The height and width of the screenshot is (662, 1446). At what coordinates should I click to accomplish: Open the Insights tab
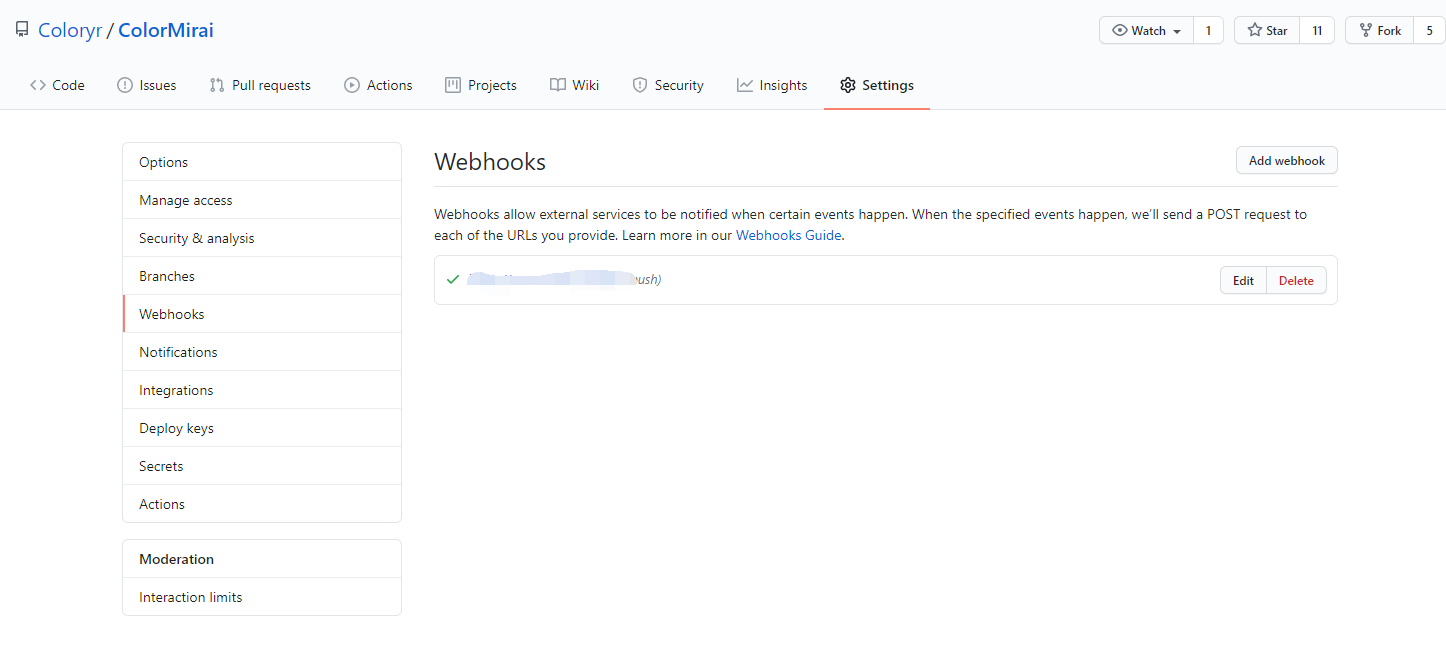(772, 85)
